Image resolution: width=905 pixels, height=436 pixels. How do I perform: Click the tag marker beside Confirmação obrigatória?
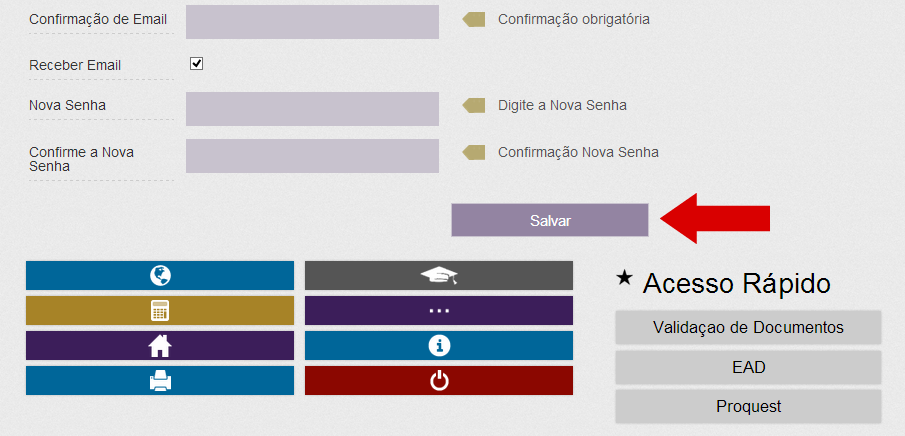[473, 20]
